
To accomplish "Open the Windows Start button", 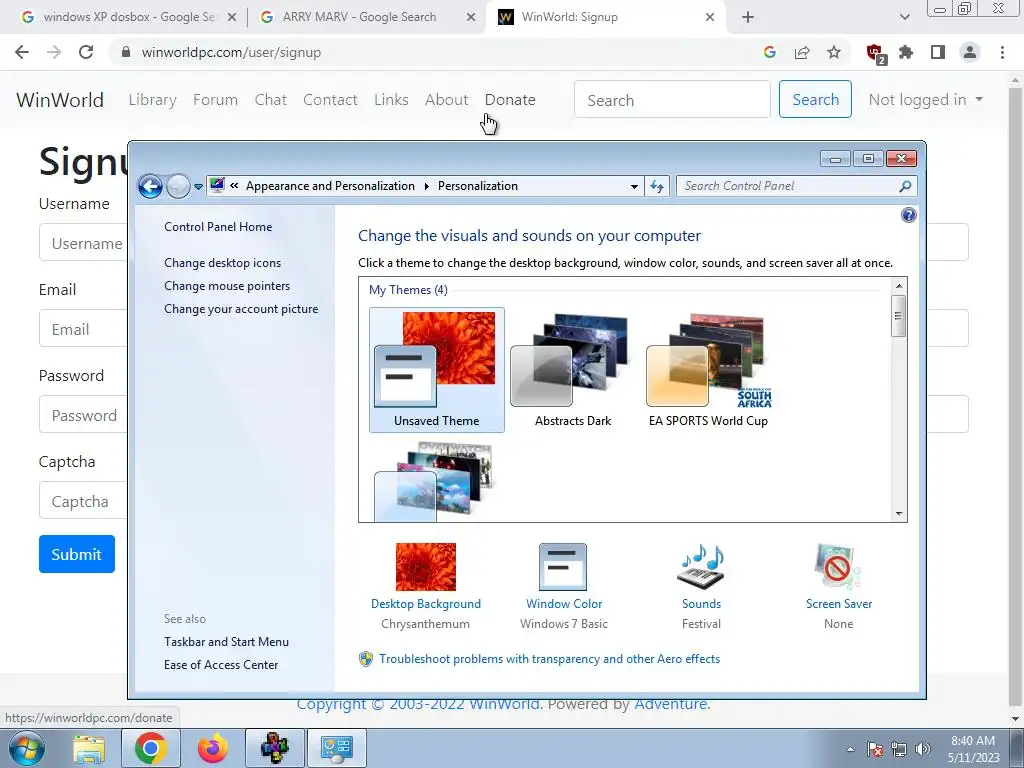I will [27, 748].
